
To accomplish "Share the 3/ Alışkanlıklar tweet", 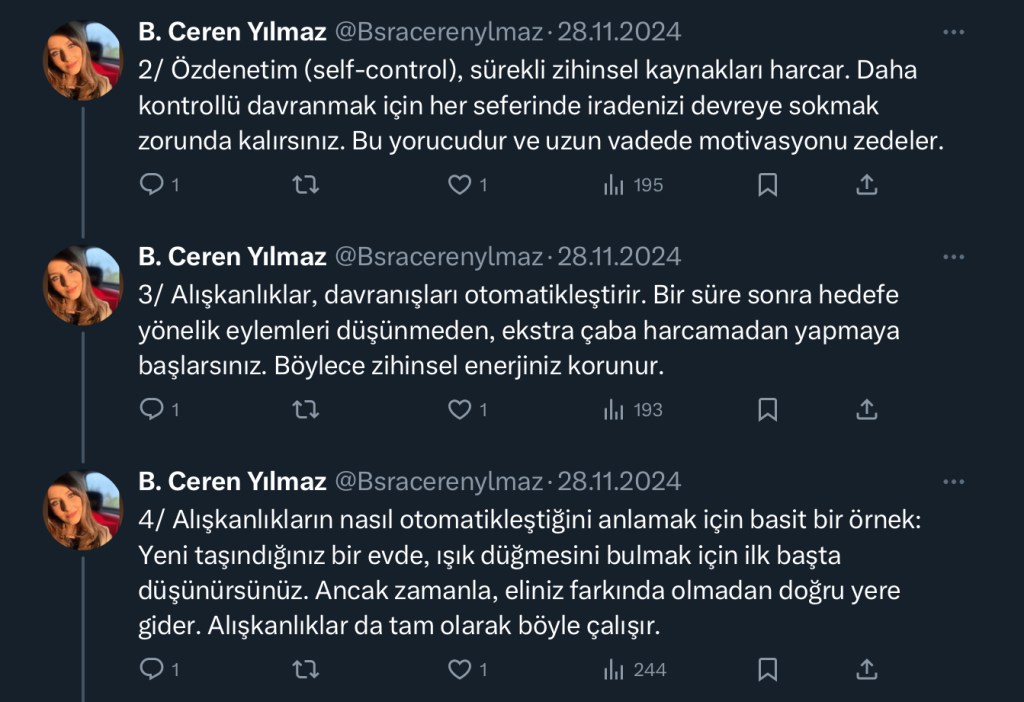I will [868, 410].
